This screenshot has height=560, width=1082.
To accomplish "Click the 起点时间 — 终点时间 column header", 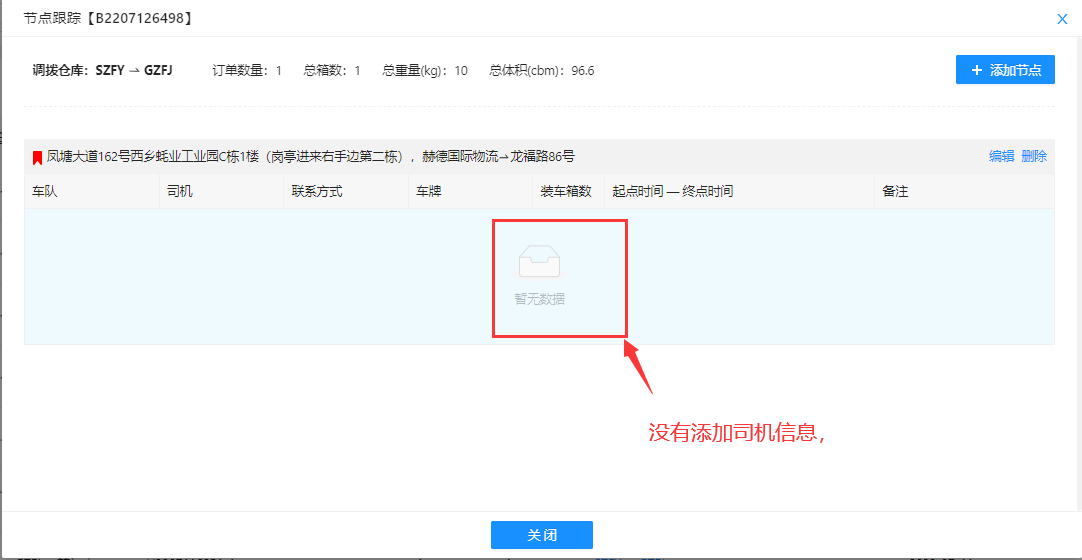I will [x=672, y=191].
